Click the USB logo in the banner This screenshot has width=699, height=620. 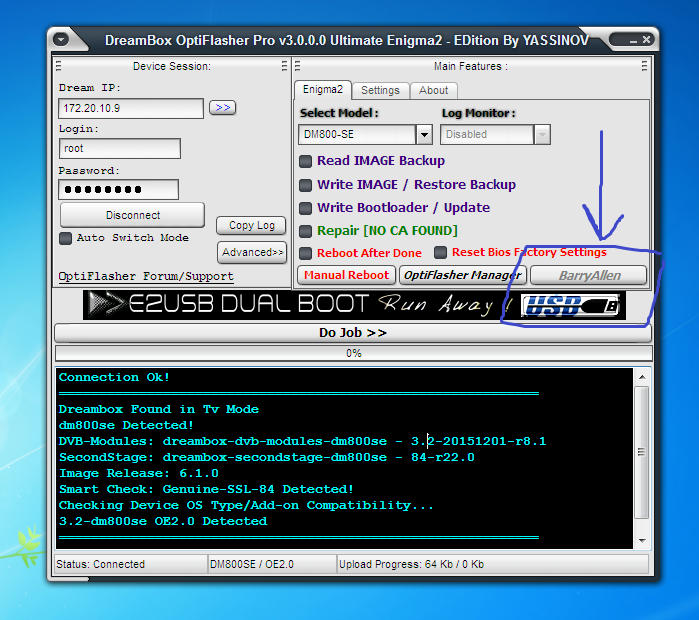pyautogui.click(x=570, y=305)
